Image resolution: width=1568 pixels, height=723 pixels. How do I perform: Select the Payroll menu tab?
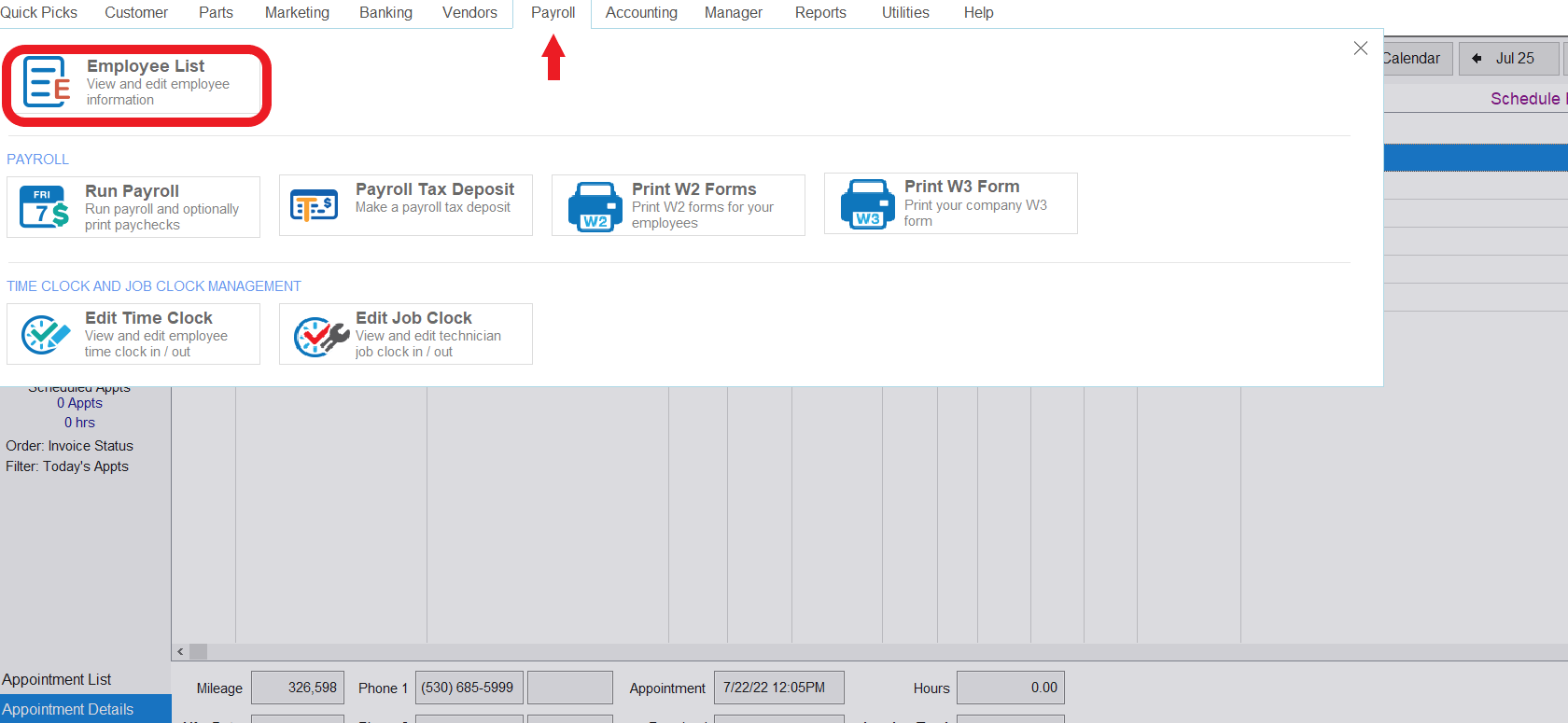(553, 13)
